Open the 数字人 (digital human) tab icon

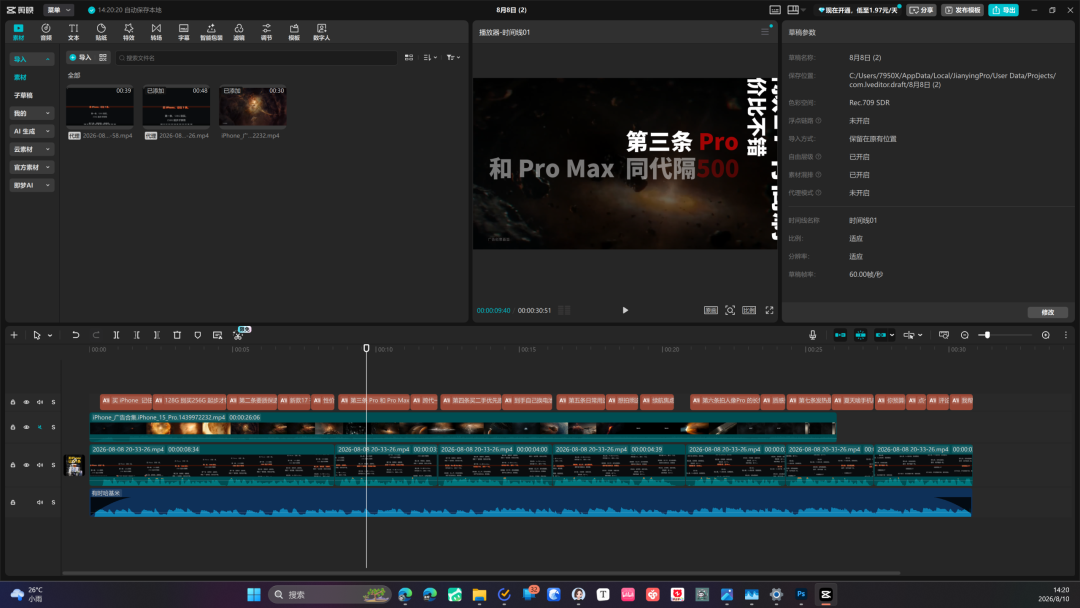coord(321,32)
